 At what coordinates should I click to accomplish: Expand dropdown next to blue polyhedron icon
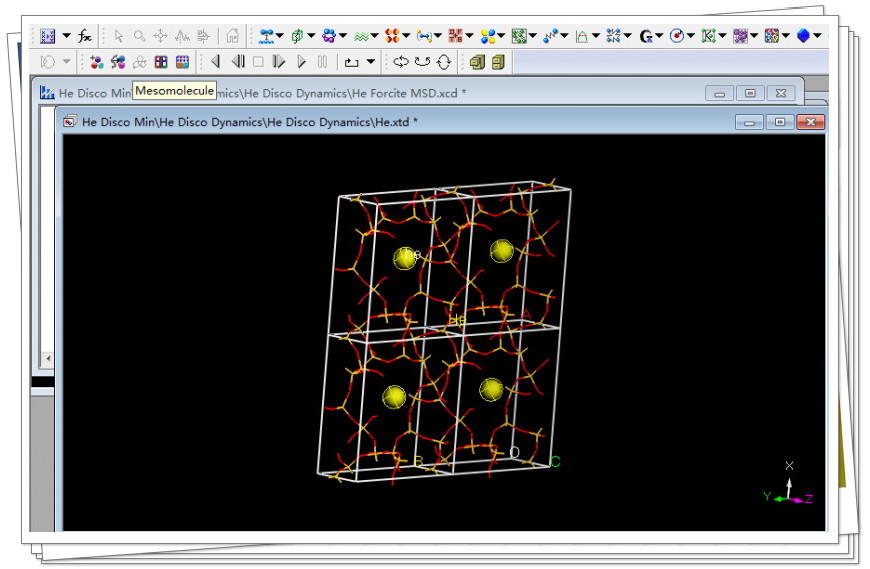[817, 35]
